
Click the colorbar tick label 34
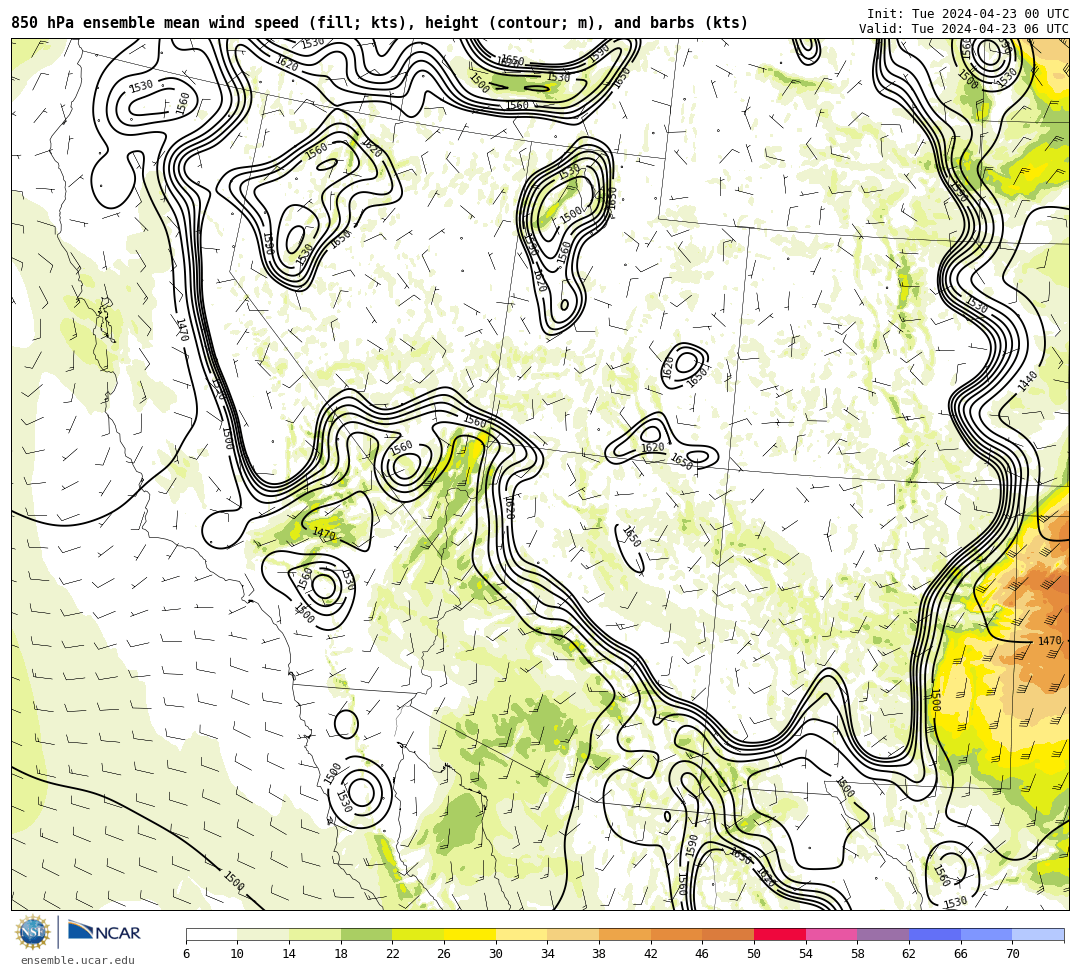point(548,954)
